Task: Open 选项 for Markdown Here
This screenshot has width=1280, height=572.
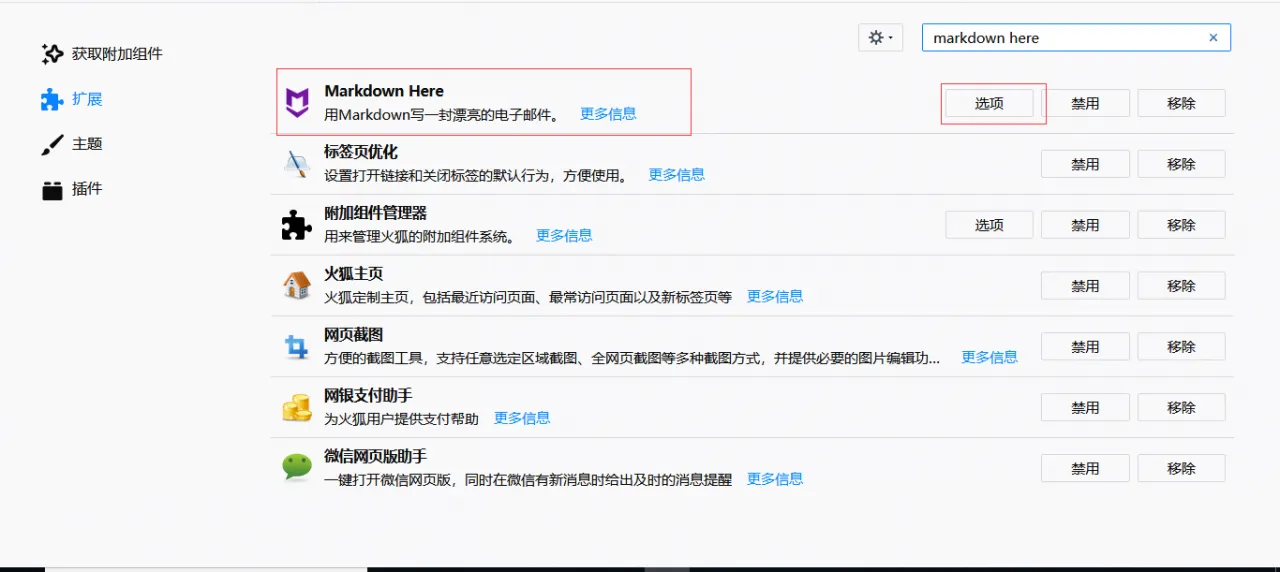Action: (989, 103)
